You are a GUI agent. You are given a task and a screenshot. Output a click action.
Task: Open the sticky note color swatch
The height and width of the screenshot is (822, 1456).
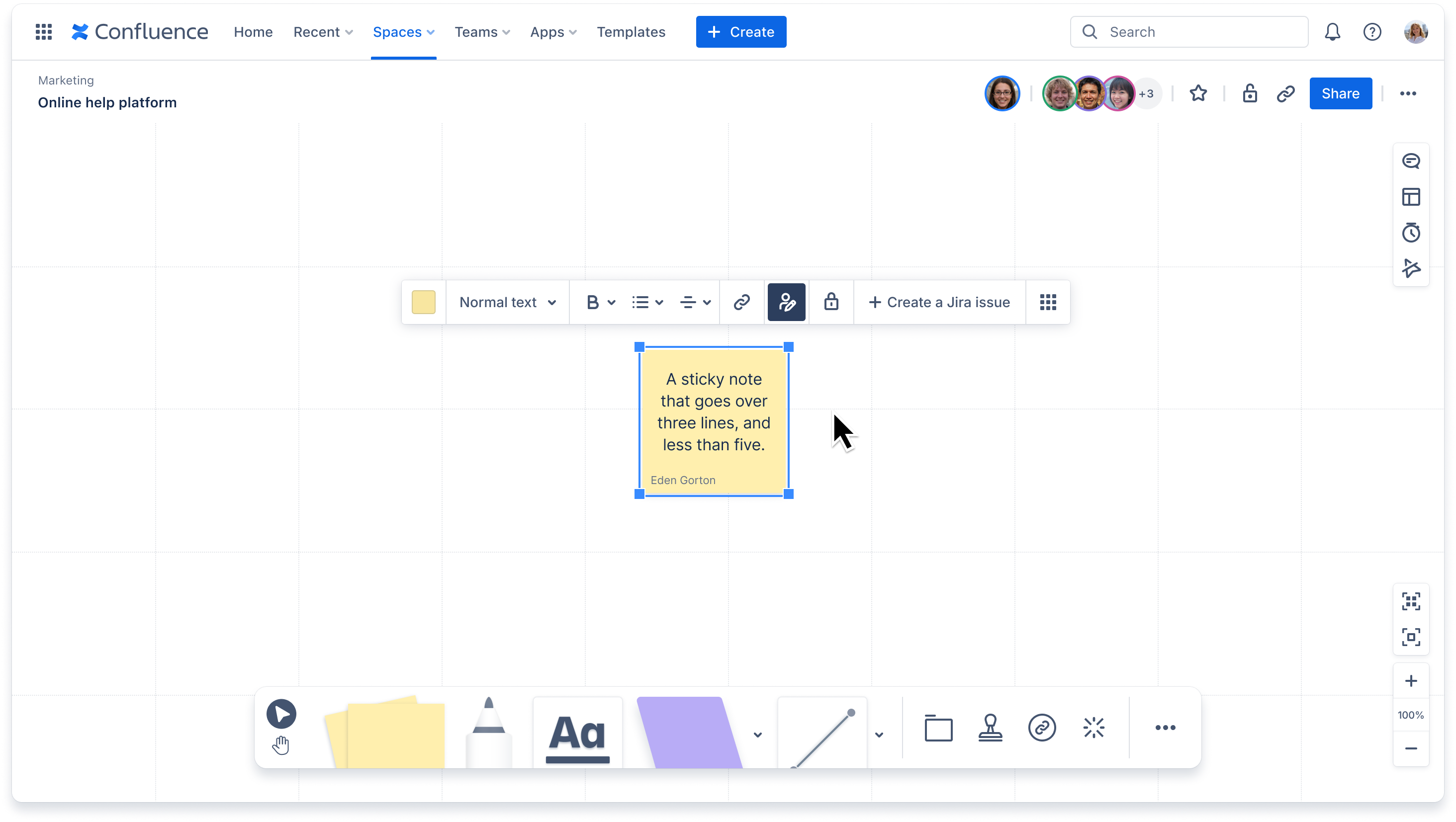pyautogui.click(x=423, y=302)
